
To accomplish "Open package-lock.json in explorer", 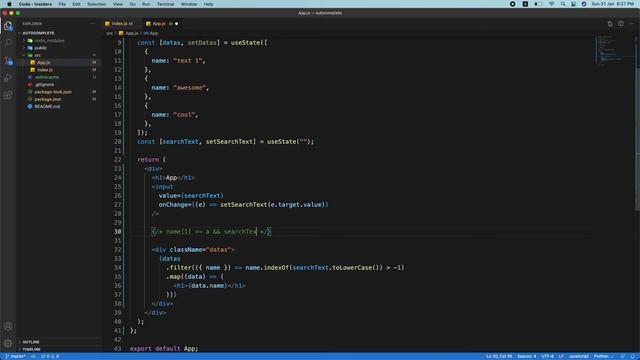I will click(x=53, y=92).
